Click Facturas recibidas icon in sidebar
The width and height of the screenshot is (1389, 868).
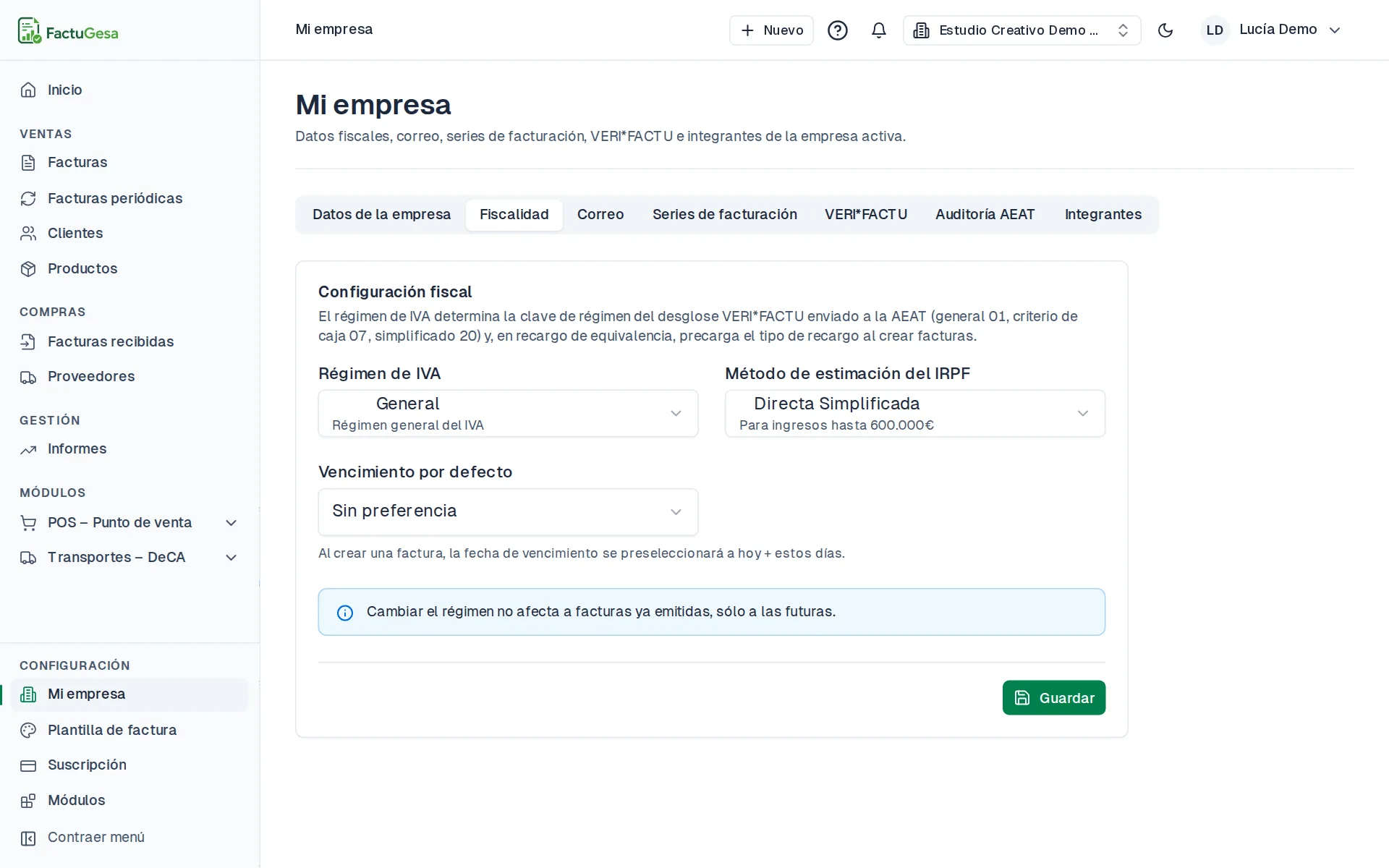click(x=28, y=341)
